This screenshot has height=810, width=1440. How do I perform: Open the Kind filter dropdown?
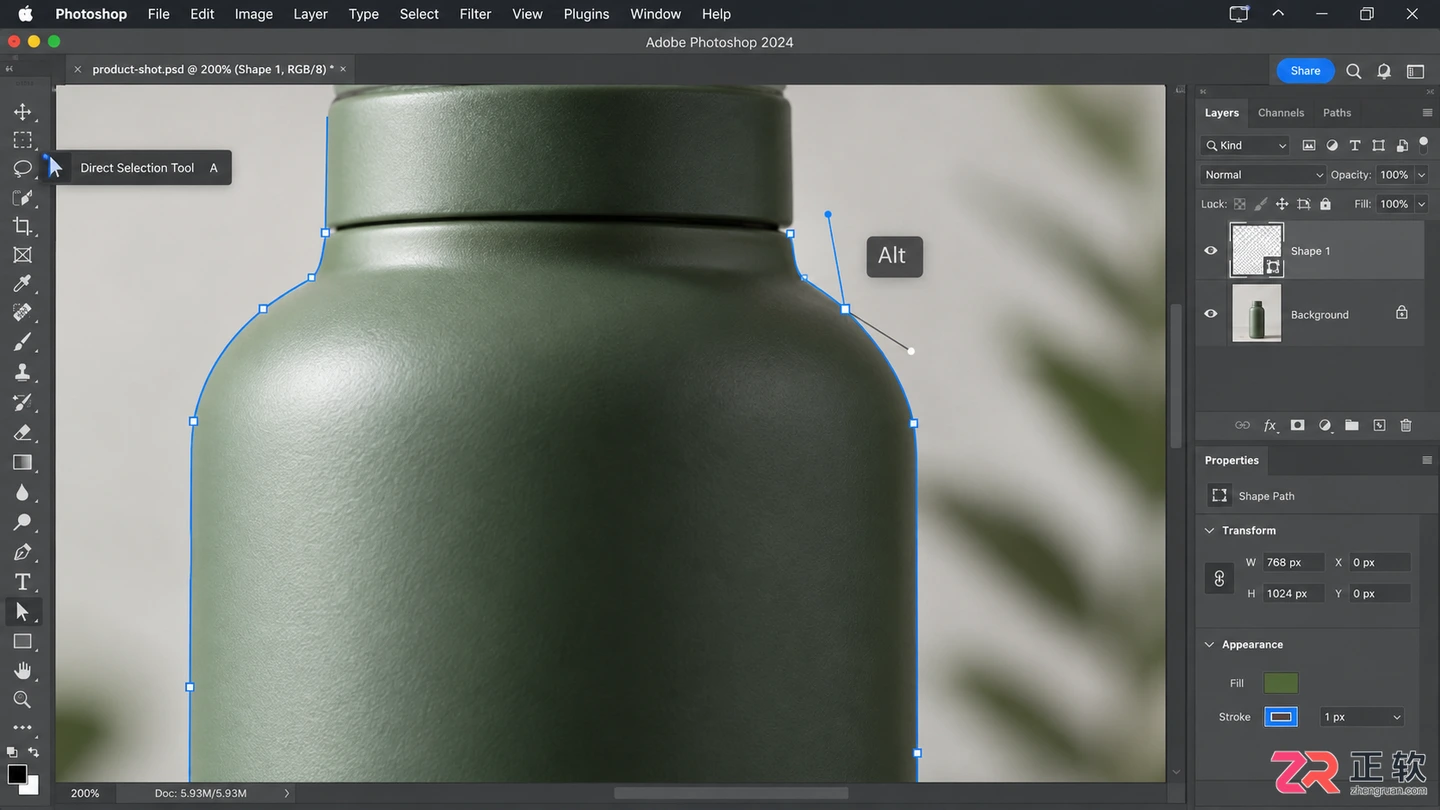tap(1246, 145)
